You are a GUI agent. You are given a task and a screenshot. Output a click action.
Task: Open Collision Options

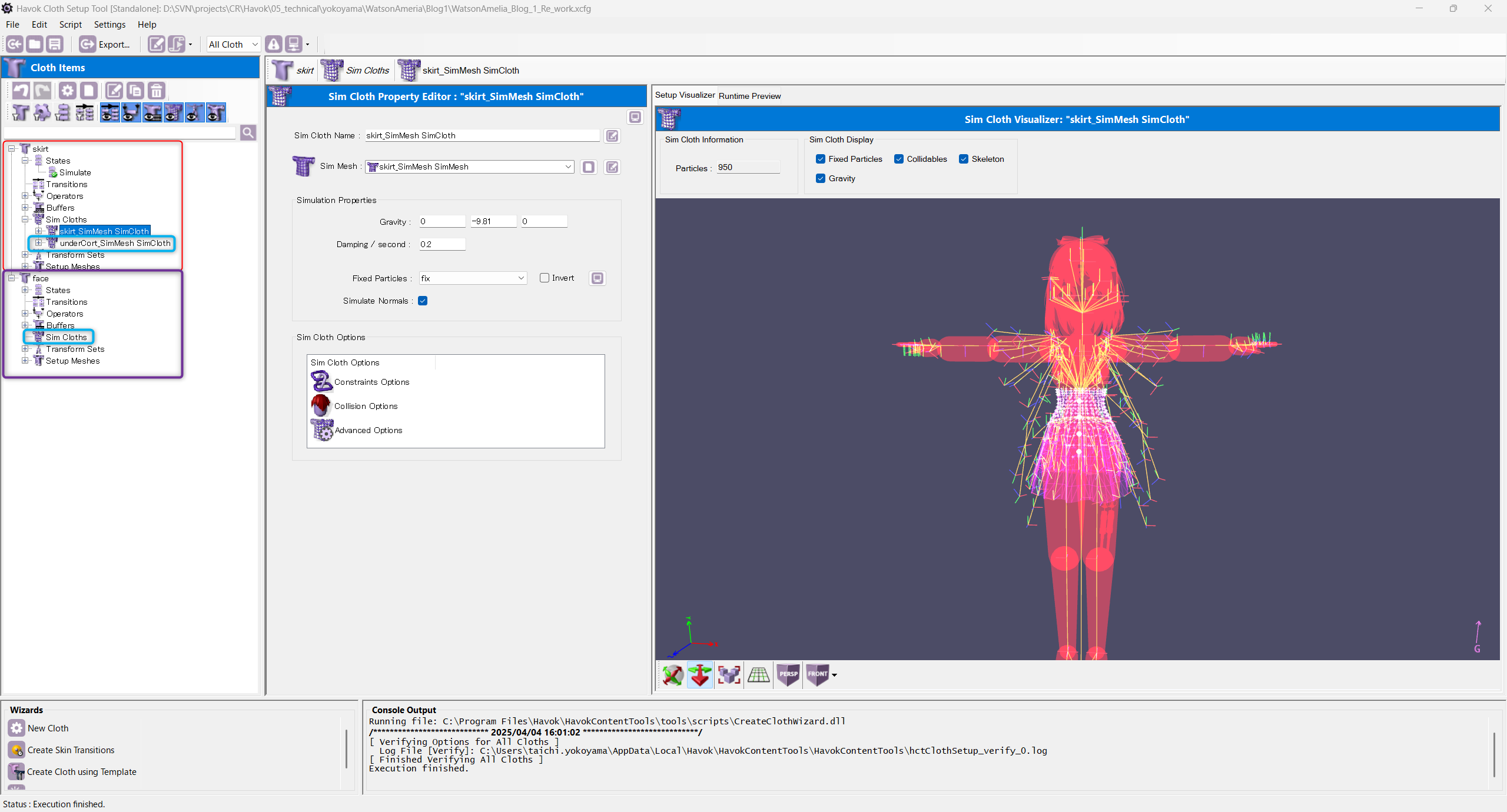click(354, 406)
